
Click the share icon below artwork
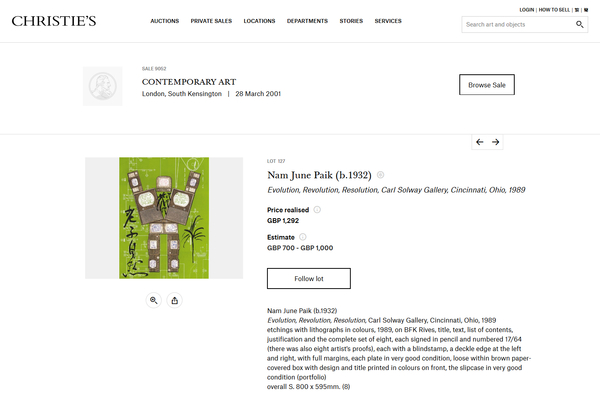[x=175, y=299]
